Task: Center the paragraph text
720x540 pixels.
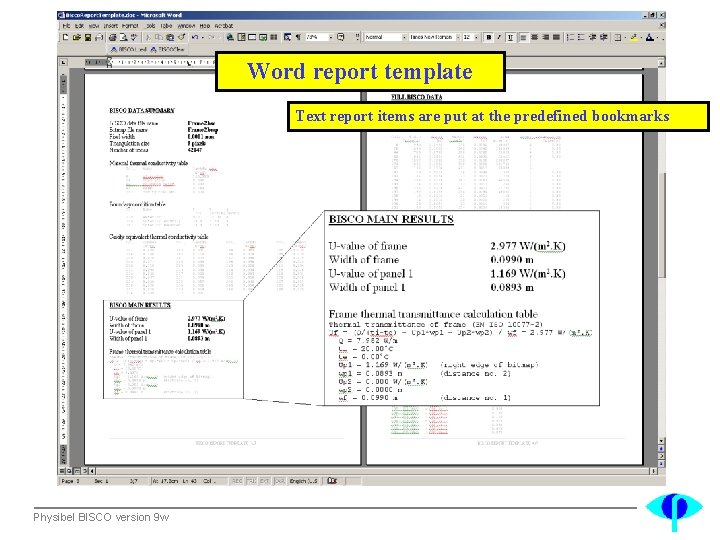Action: (534, 37)
